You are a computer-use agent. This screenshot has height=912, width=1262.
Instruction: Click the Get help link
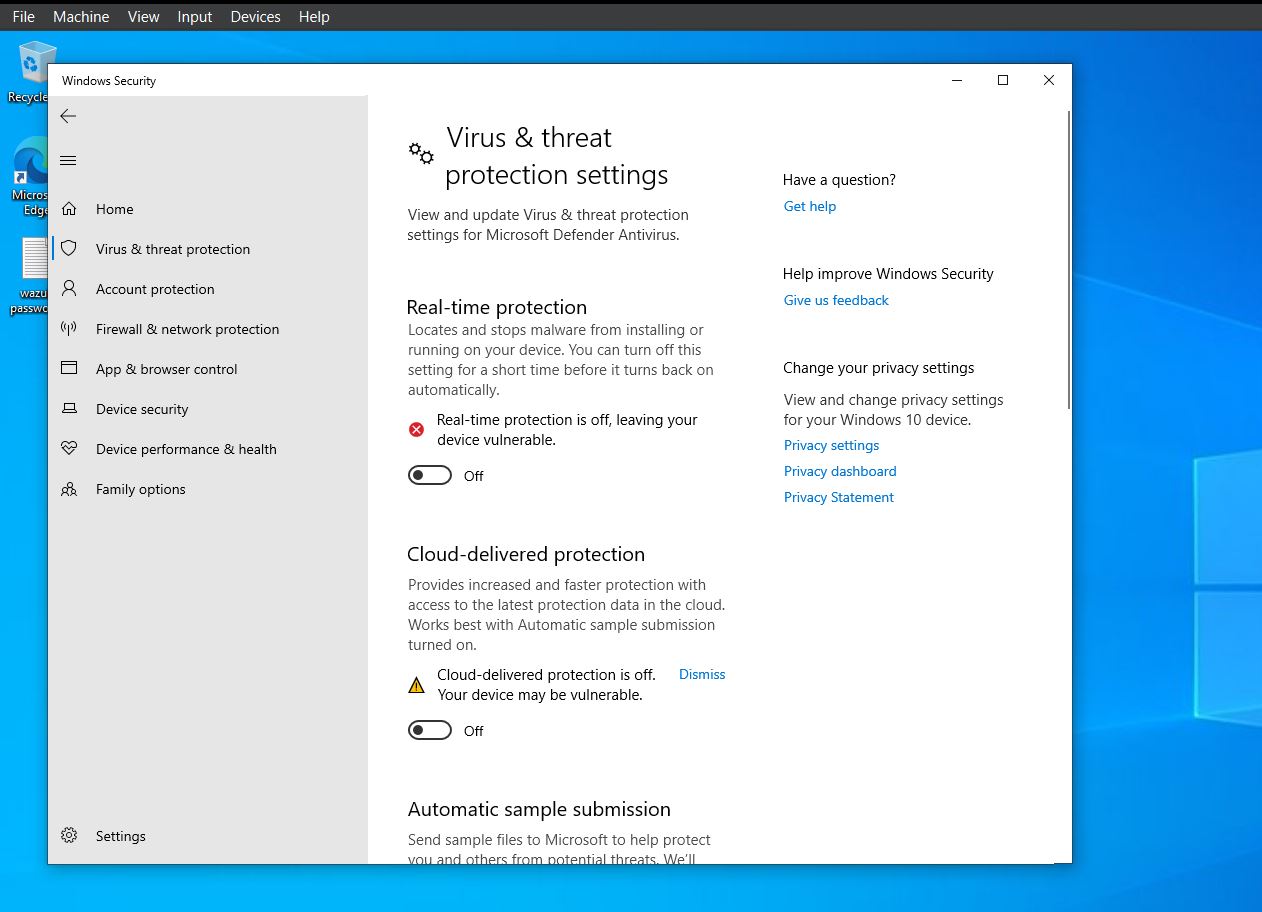point(810,206)
